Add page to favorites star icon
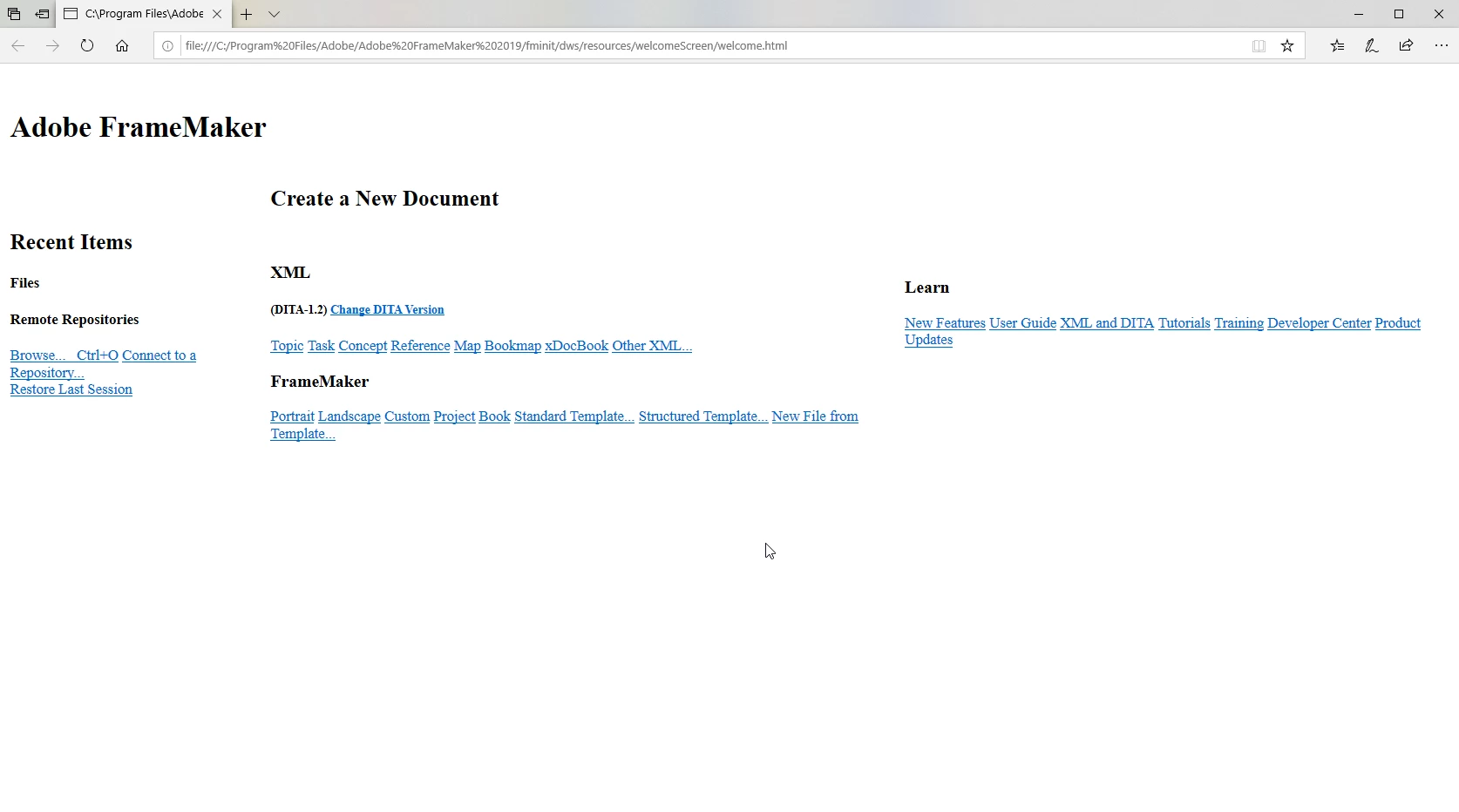The width and height of the screenshot is (1459, 812). click(x=1287, y=45)
